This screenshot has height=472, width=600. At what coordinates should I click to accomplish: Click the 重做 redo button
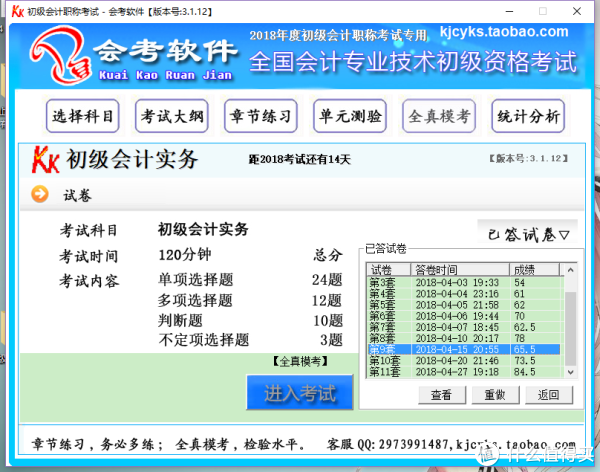pos(496,395)
